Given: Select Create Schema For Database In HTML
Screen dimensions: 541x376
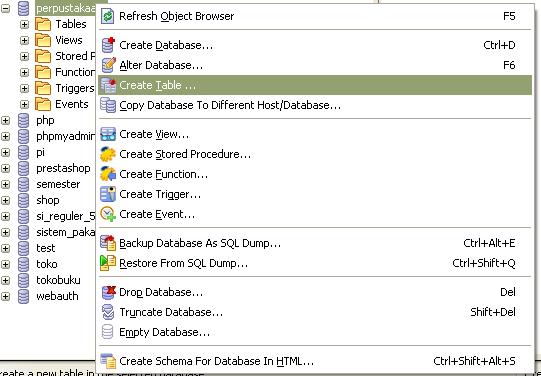Looking at the screenshot, I should (315, 361).
